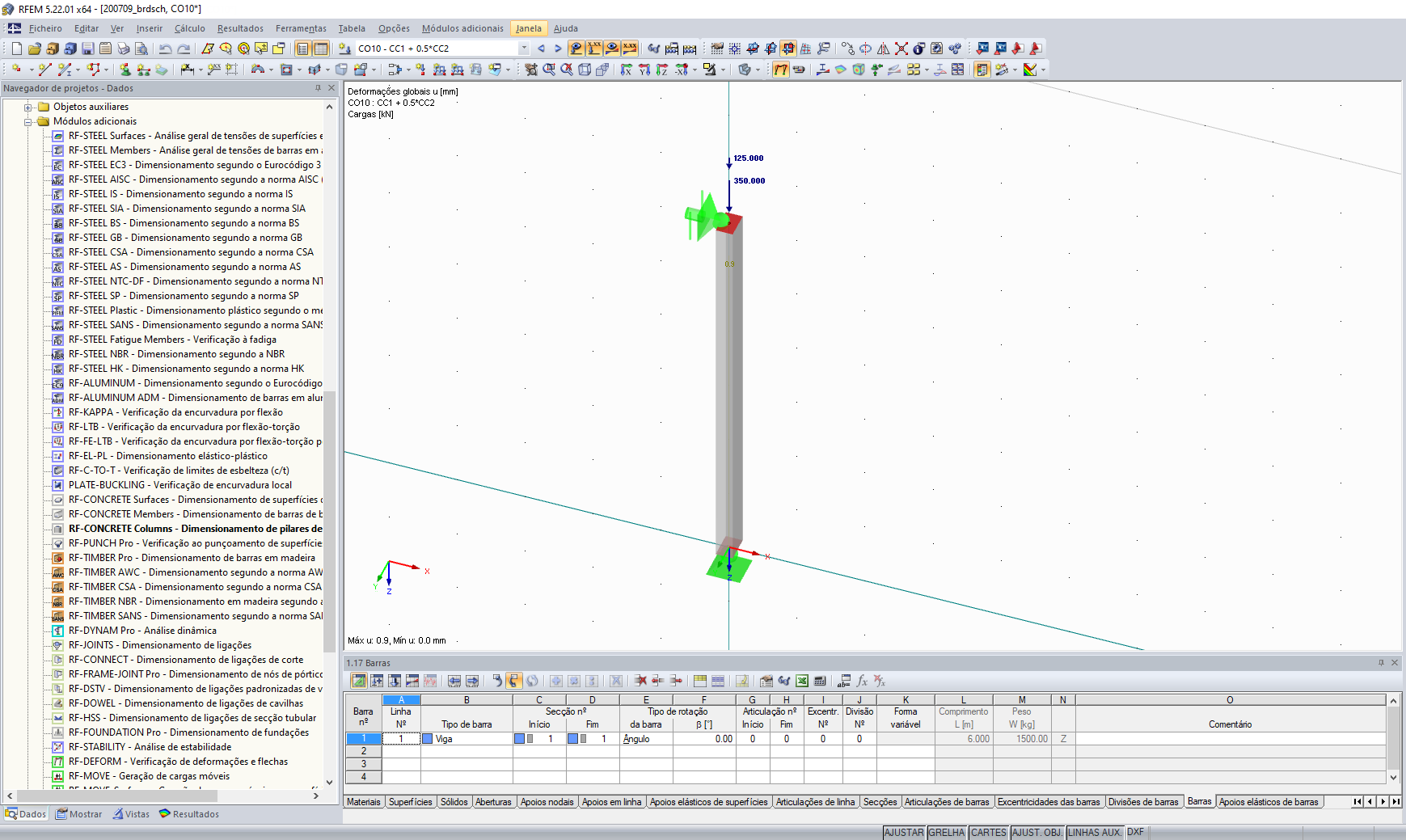Select the mirror tool in the toolbar
Screen dimensions: 1406x840
884,49
